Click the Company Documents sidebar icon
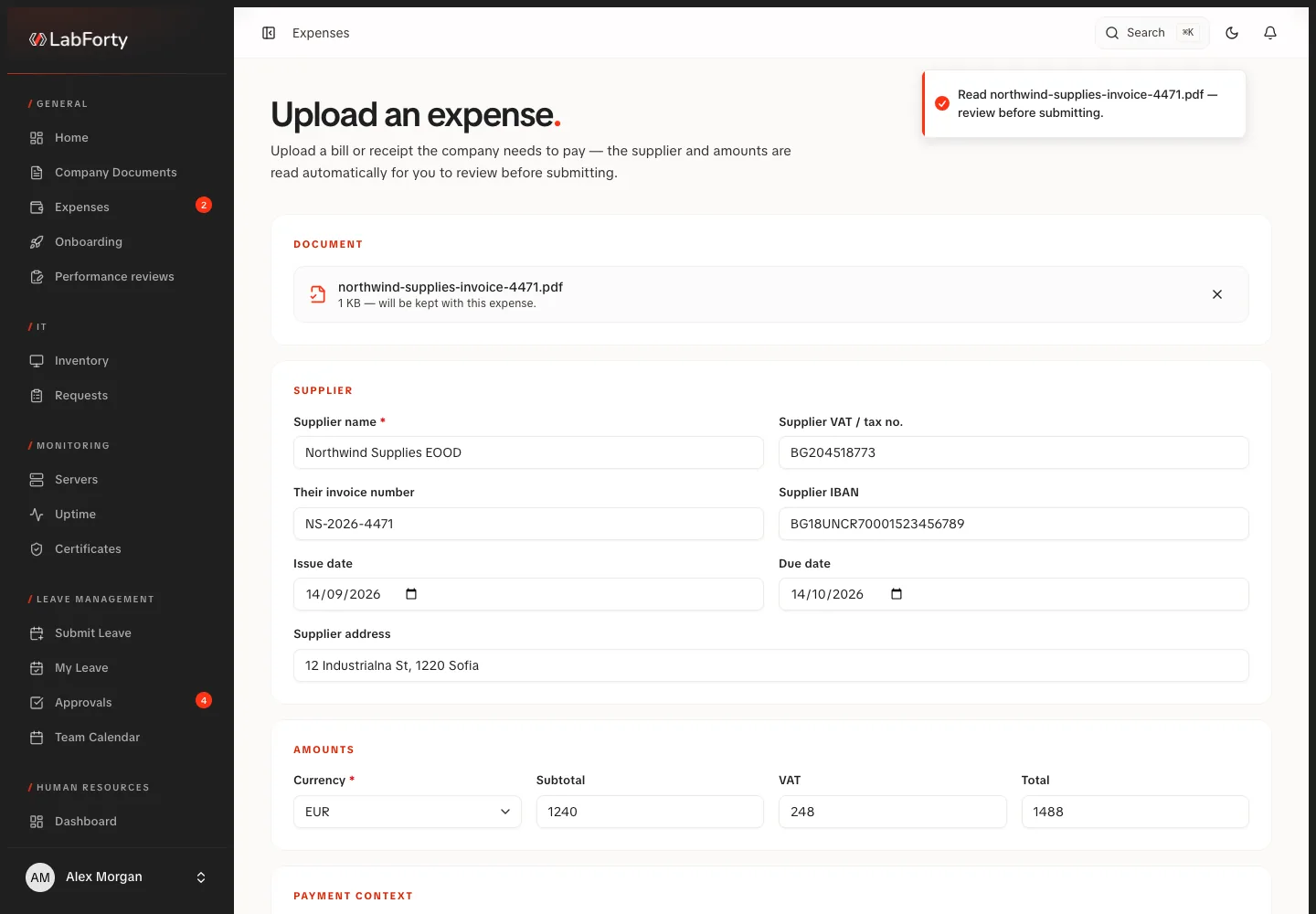The width and height of the screenshot is (1316, 914). point(37,173)
